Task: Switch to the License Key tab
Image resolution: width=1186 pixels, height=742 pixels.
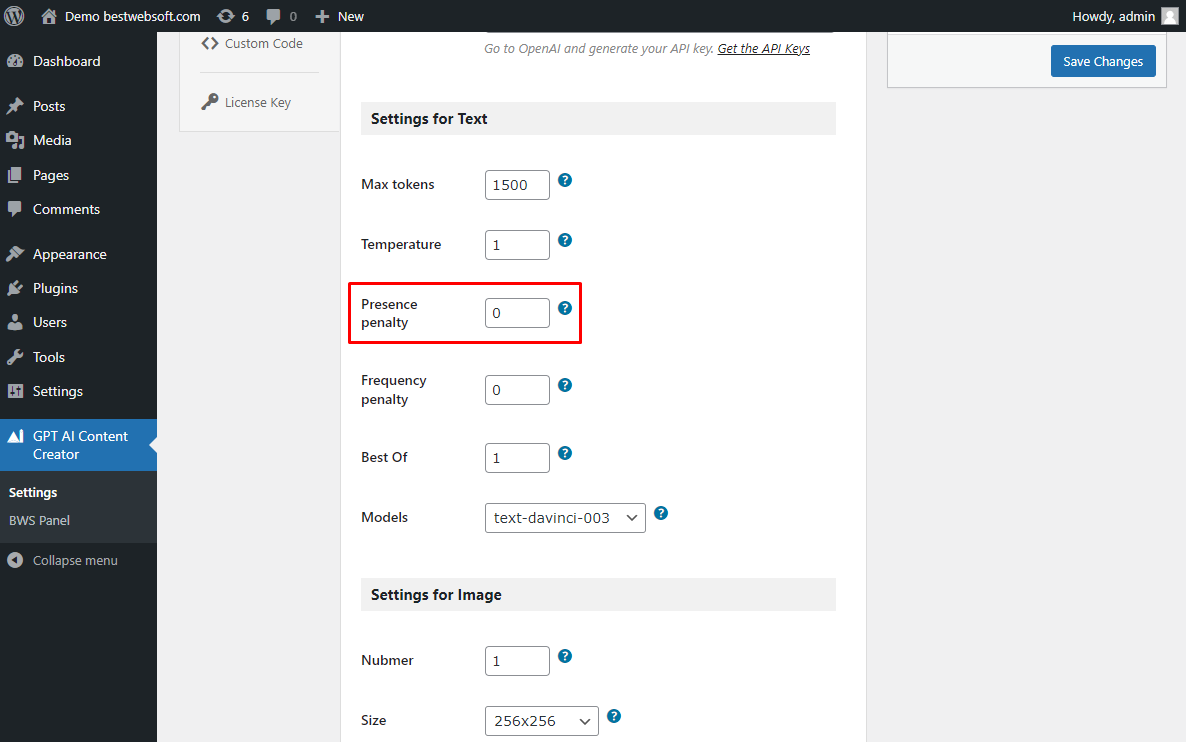Action: tap(259, 102)
